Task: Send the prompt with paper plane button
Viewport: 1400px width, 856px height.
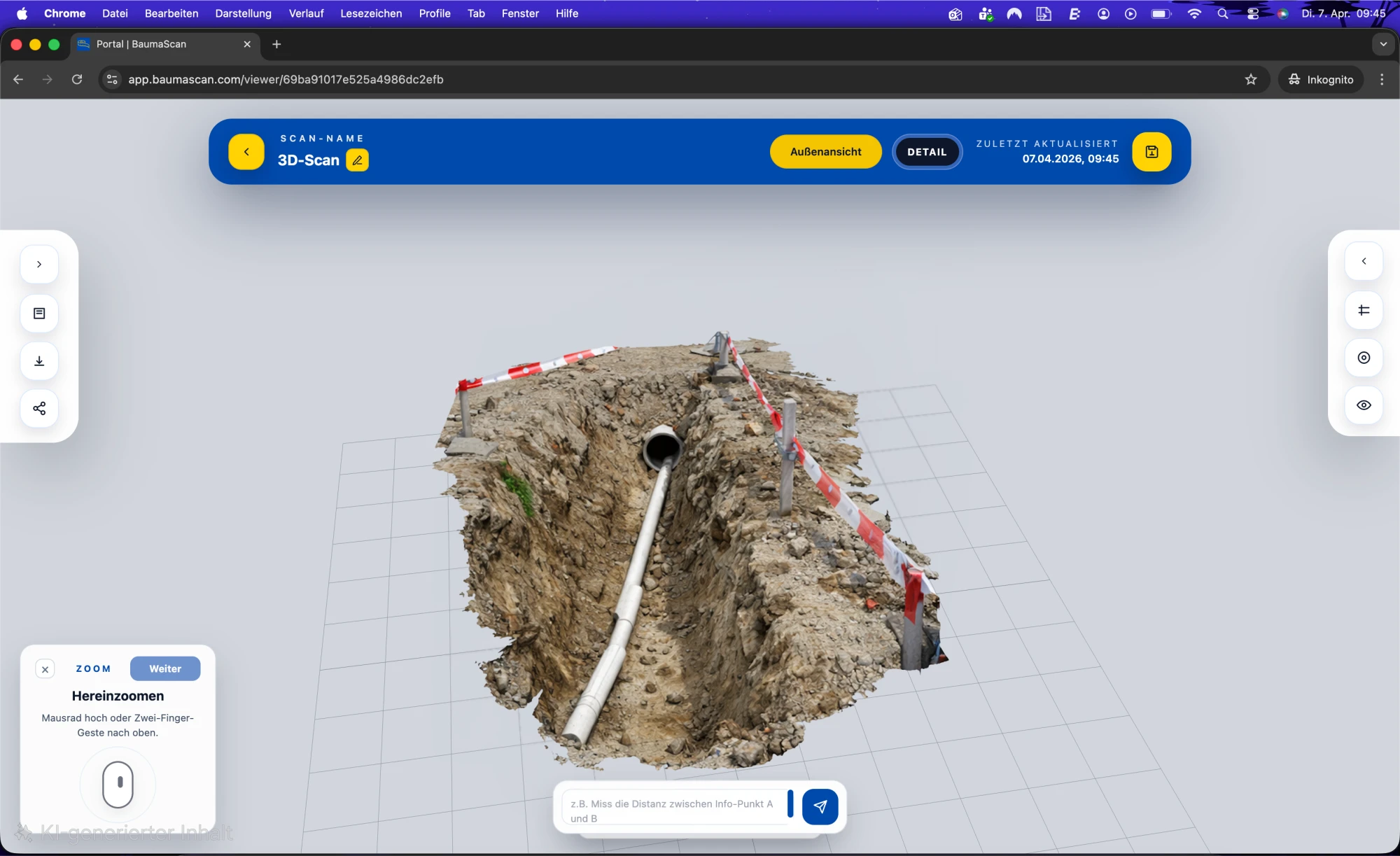Action: click(x=820, y=807)
